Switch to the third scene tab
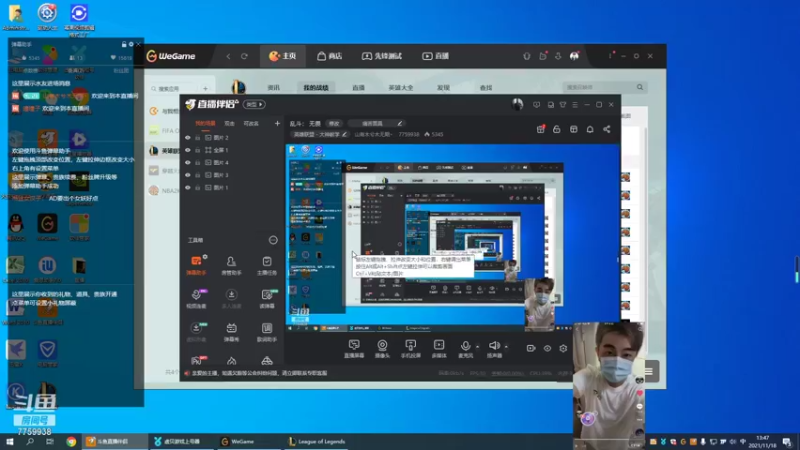 [251, 123]
